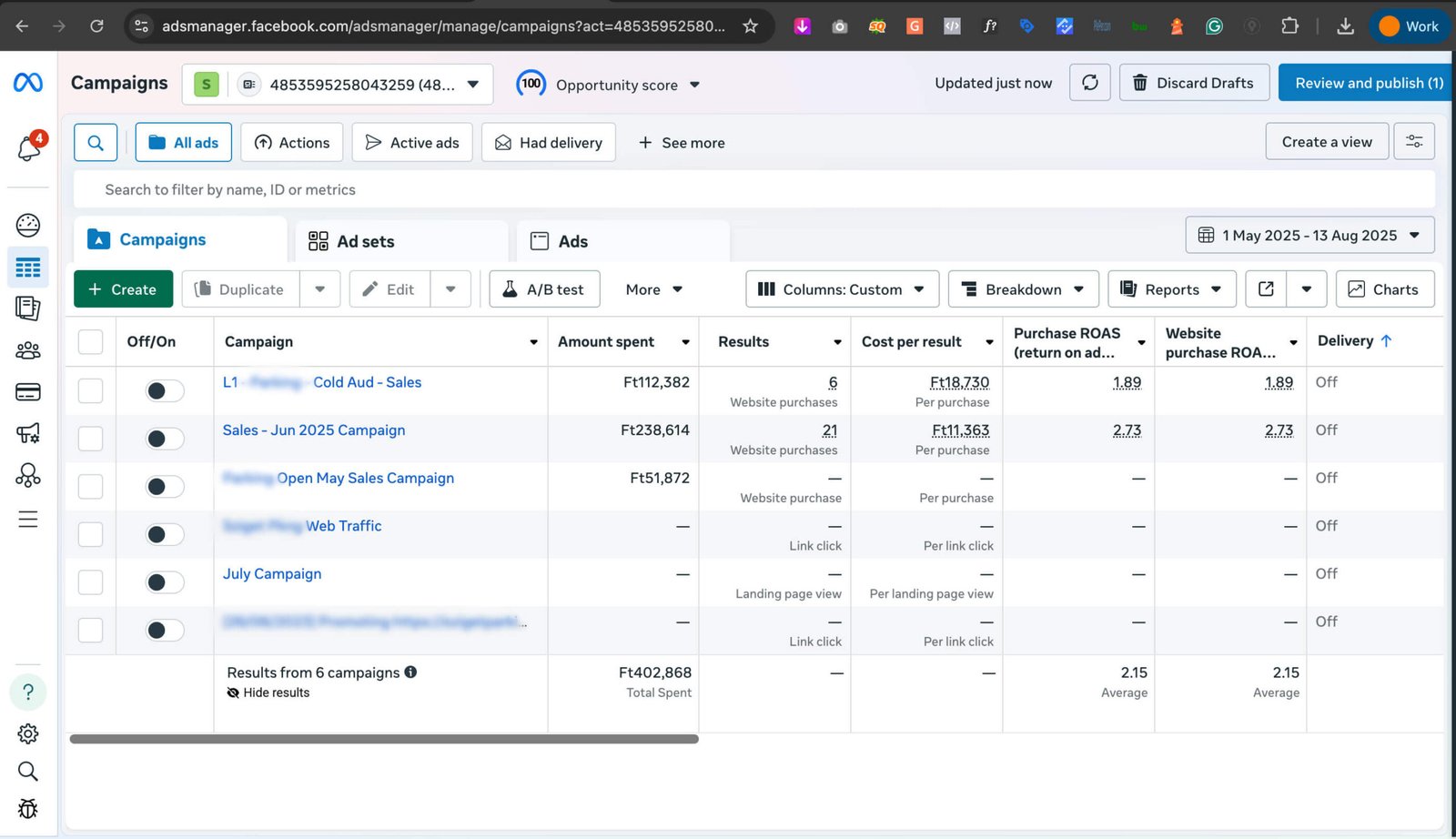1456x839 pixels.
Task: Open the Meta logo home icon
Action: pyautogui.click(x=28, y=83)
